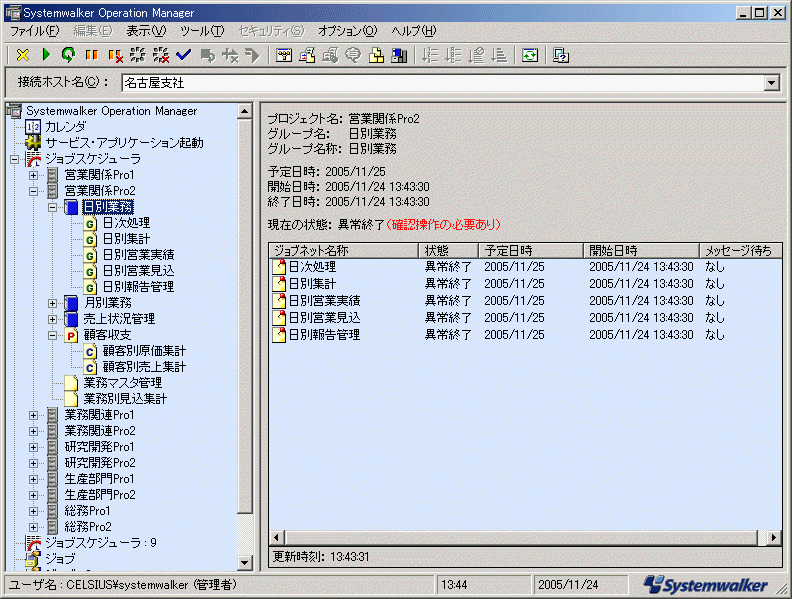Sort by 開始日時 column header
This screenshot has height=599, width=792.
click(x=641, y=251)
